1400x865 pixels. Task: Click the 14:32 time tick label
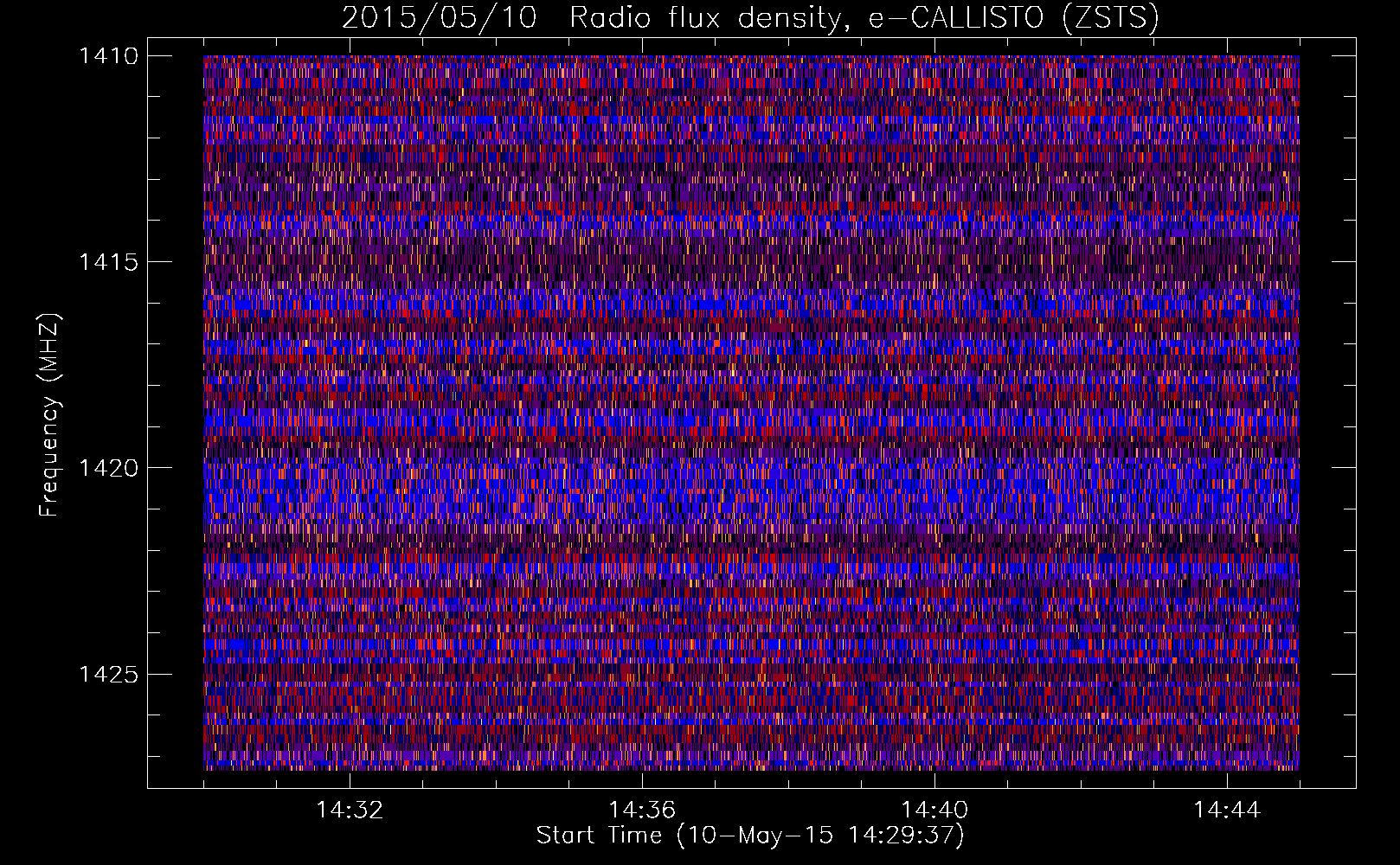[350, 811]
